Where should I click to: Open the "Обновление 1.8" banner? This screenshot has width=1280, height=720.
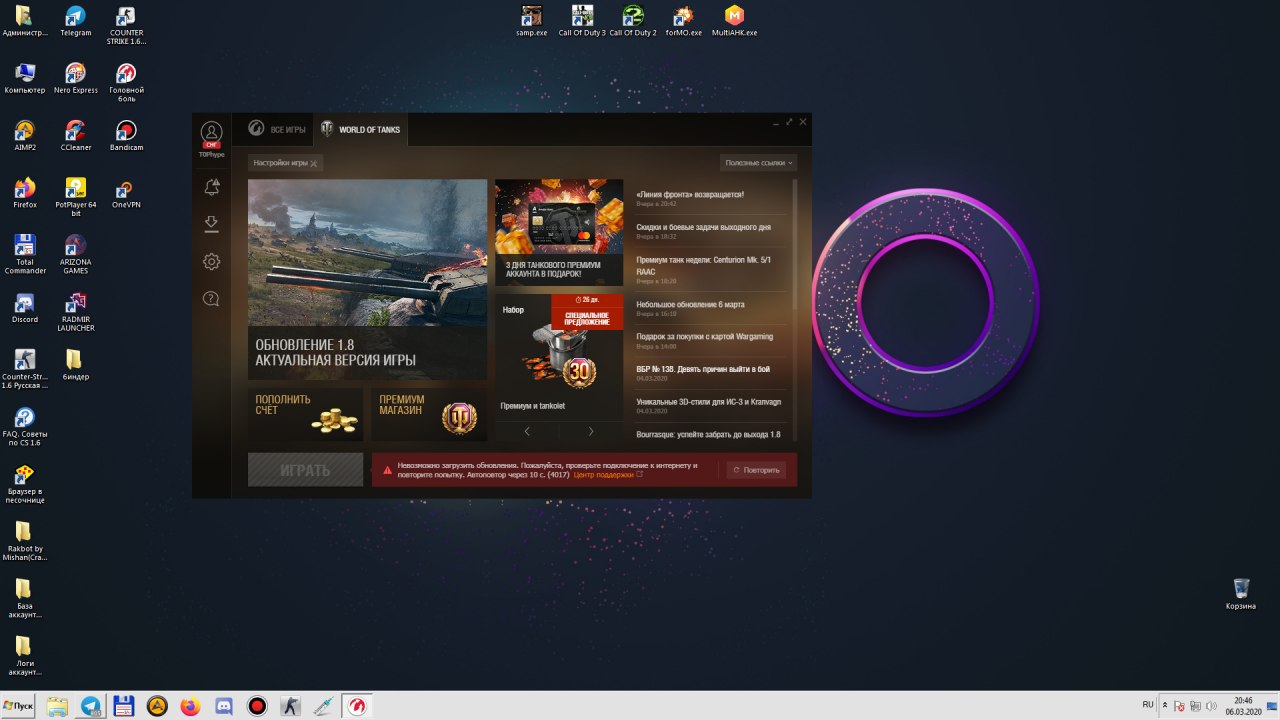pos(367,279)
